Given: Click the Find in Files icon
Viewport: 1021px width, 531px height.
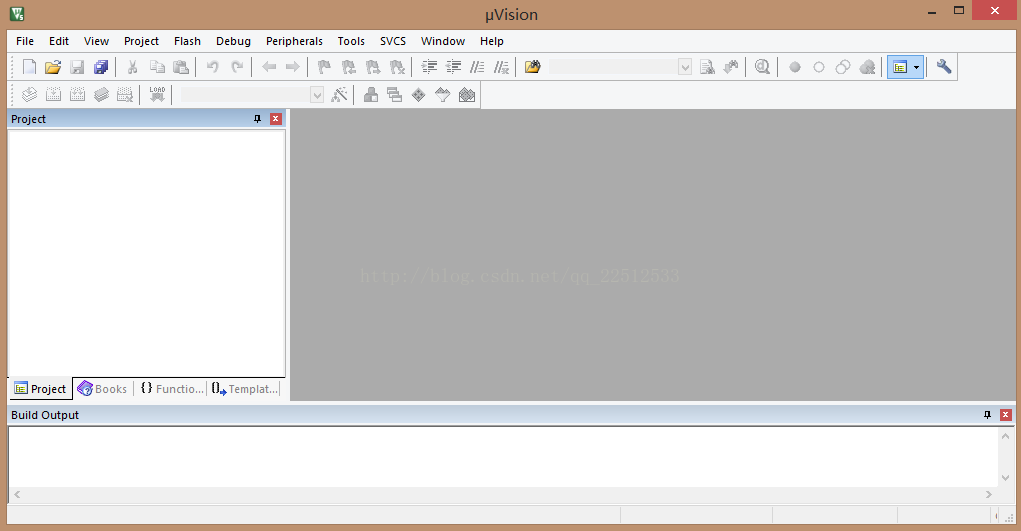Looking at the screenshot, I should click(533, 67).
